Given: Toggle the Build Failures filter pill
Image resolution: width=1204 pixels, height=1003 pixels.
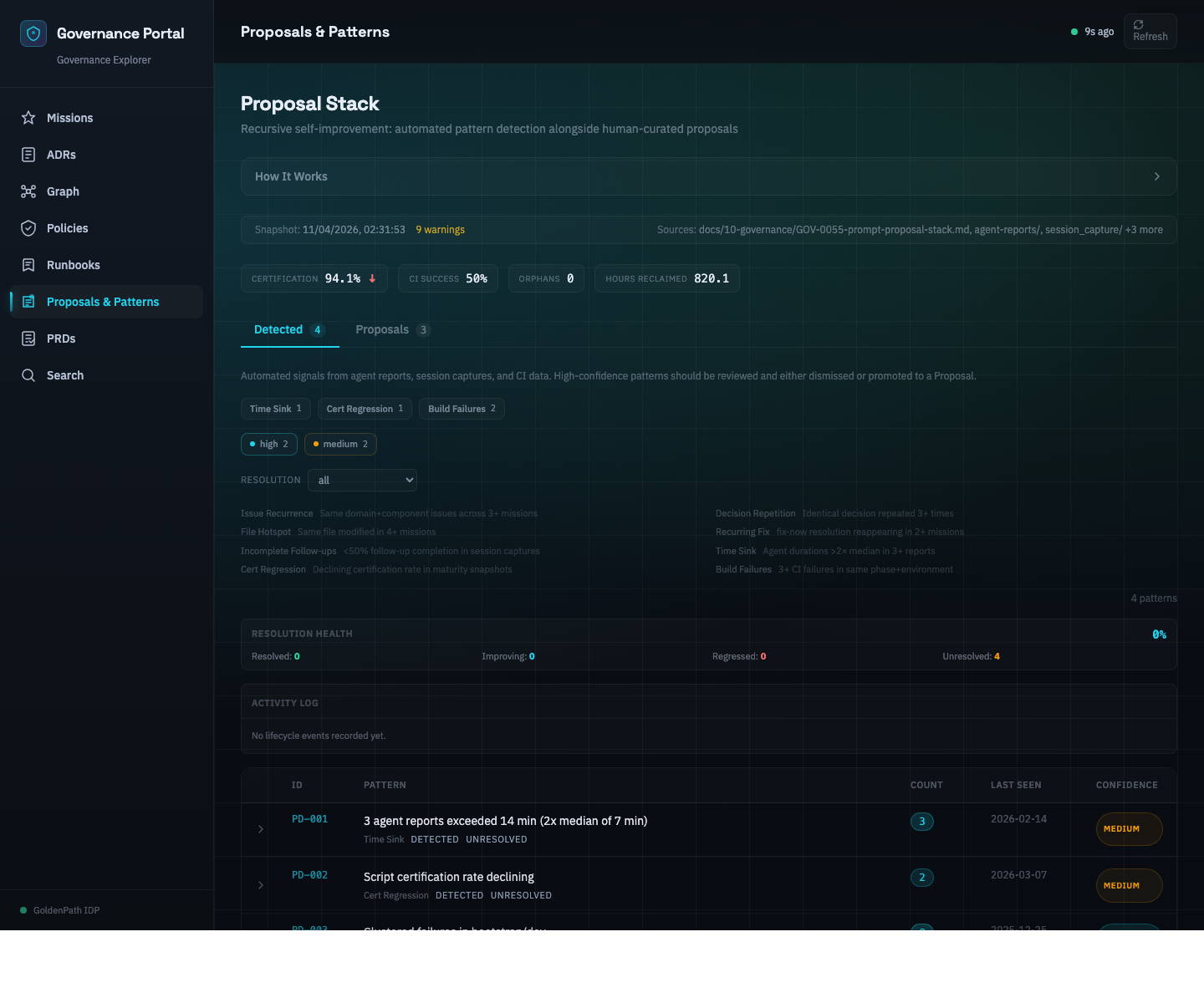Looking at the screenshot, I should pos(462,409).
